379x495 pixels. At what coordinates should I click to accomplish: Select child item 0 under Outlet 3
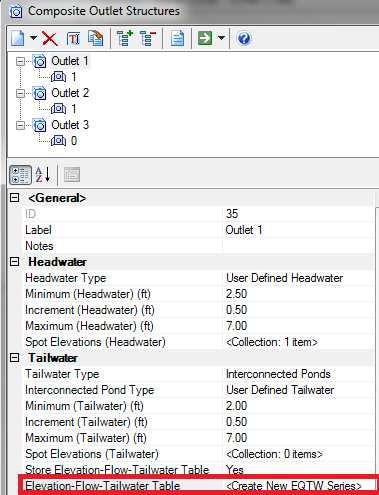pos(74,141)
